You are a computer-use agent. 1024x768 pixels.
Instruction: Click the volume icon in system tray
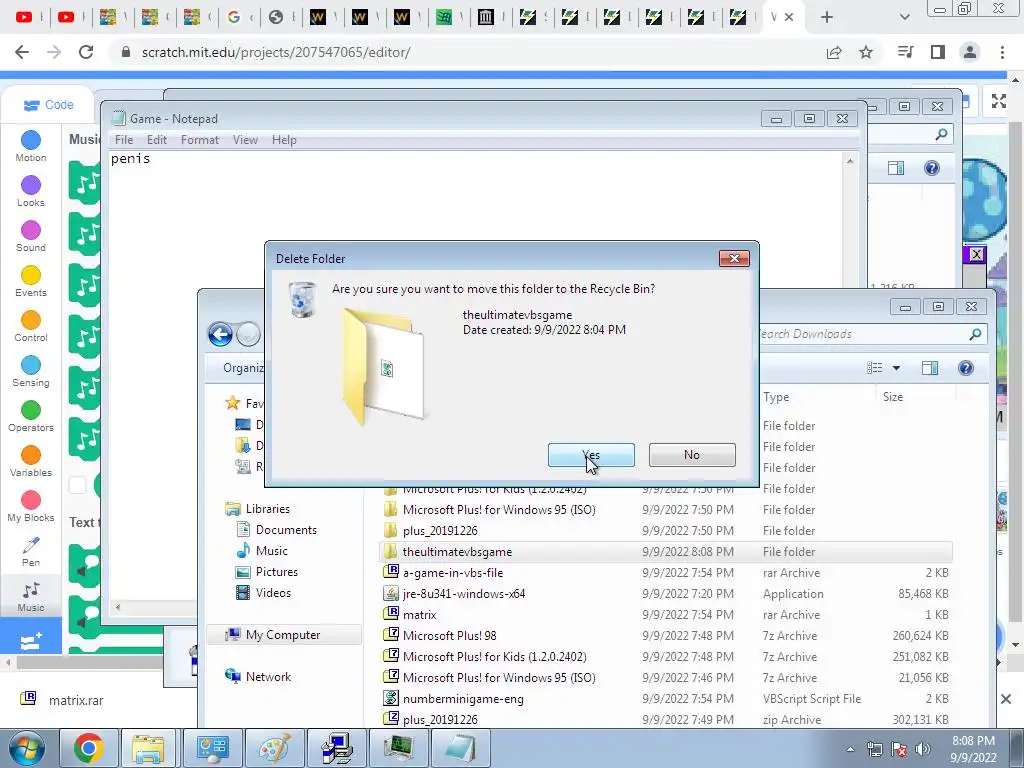click(922, 749)
